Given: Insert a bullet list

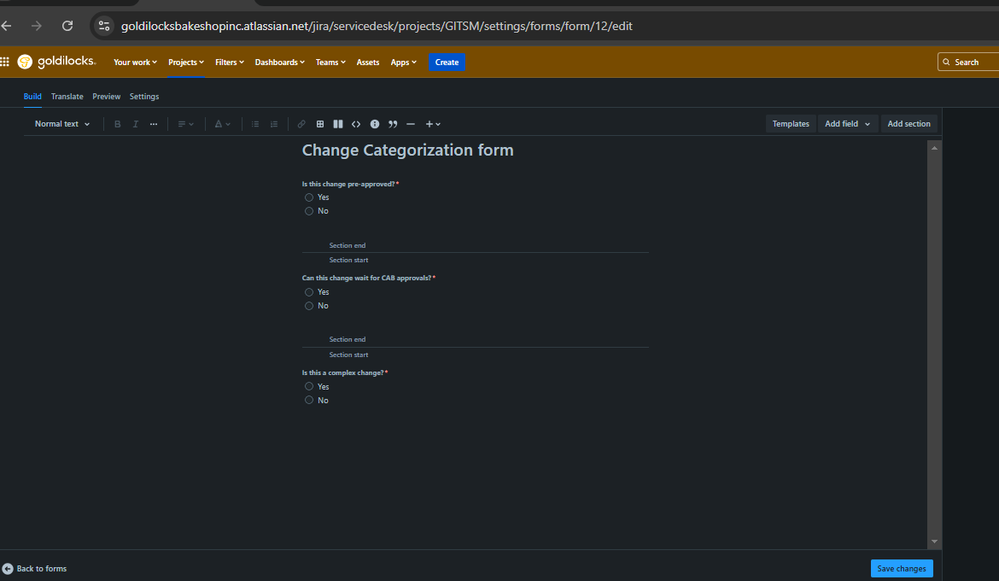Looking at the screenshot, I should coord(255,124).
